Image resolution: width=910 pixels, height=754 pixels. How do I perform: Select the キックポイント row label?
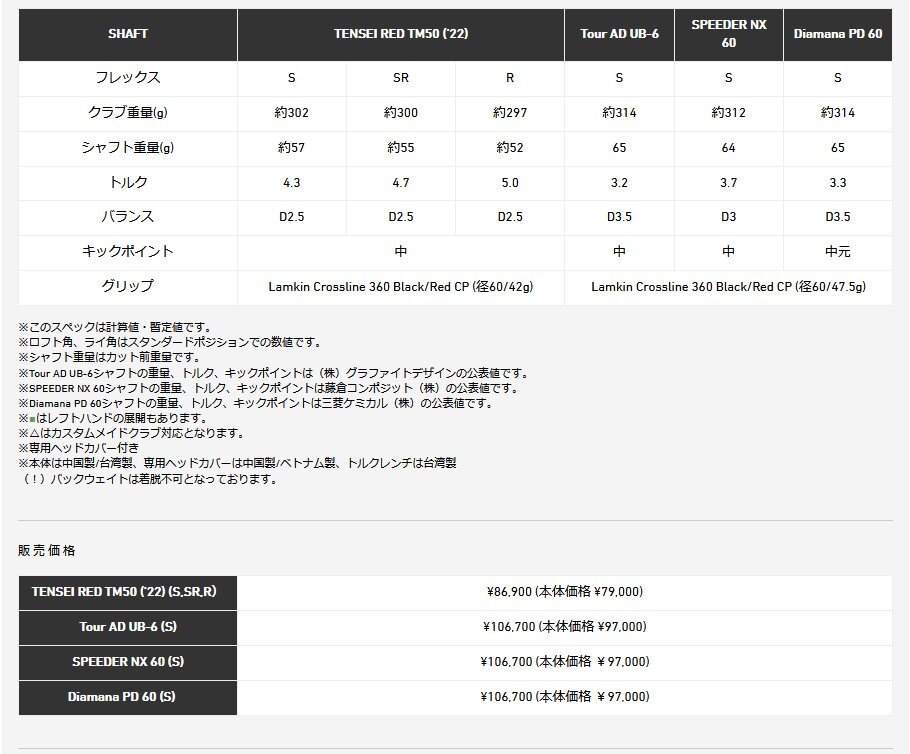tap(128, 252)
